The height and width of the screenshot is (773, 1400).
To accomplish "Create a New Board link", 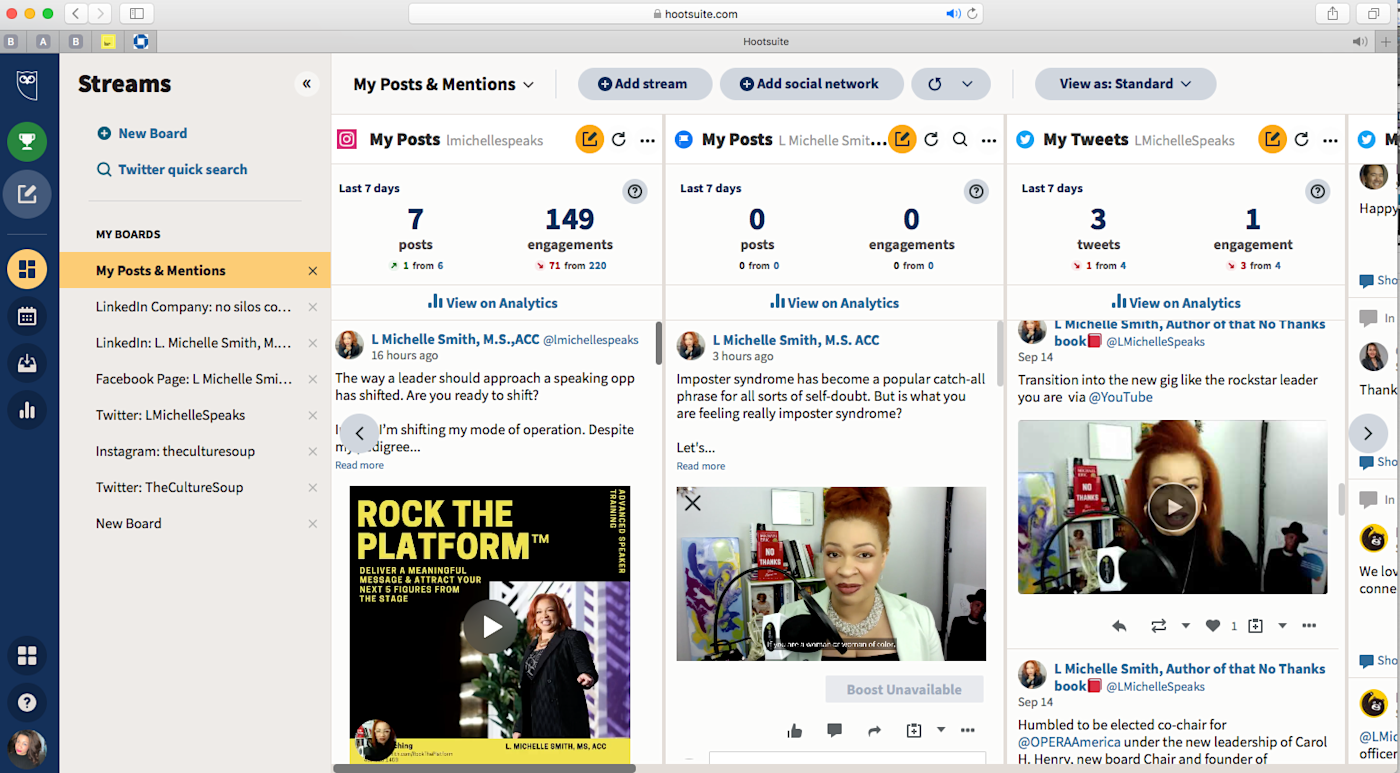I will click(142, 133).
